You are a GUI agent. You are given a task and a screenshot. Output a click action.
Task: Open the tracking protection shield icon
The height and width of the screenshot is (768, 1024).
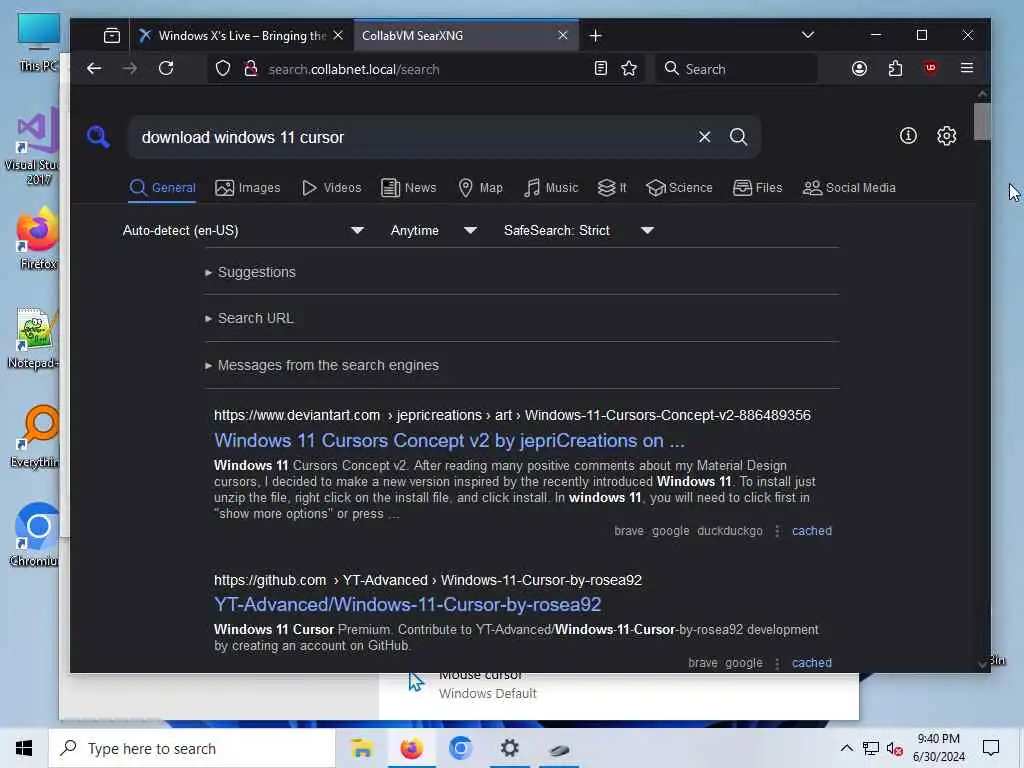(223, 69)
